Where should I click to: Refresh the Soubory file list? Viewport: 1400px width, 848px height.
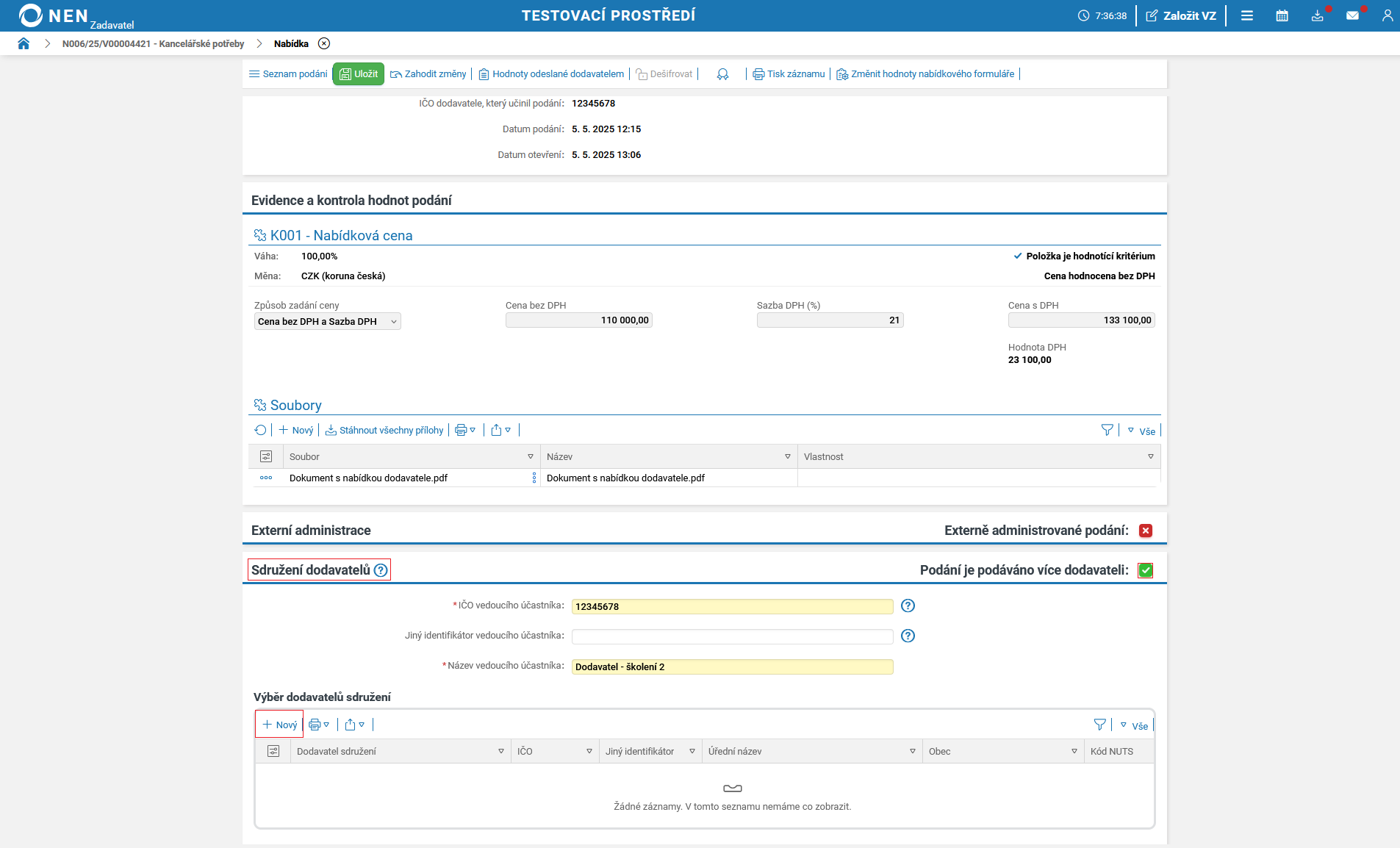pyautogui.click(x=260, y=431)
